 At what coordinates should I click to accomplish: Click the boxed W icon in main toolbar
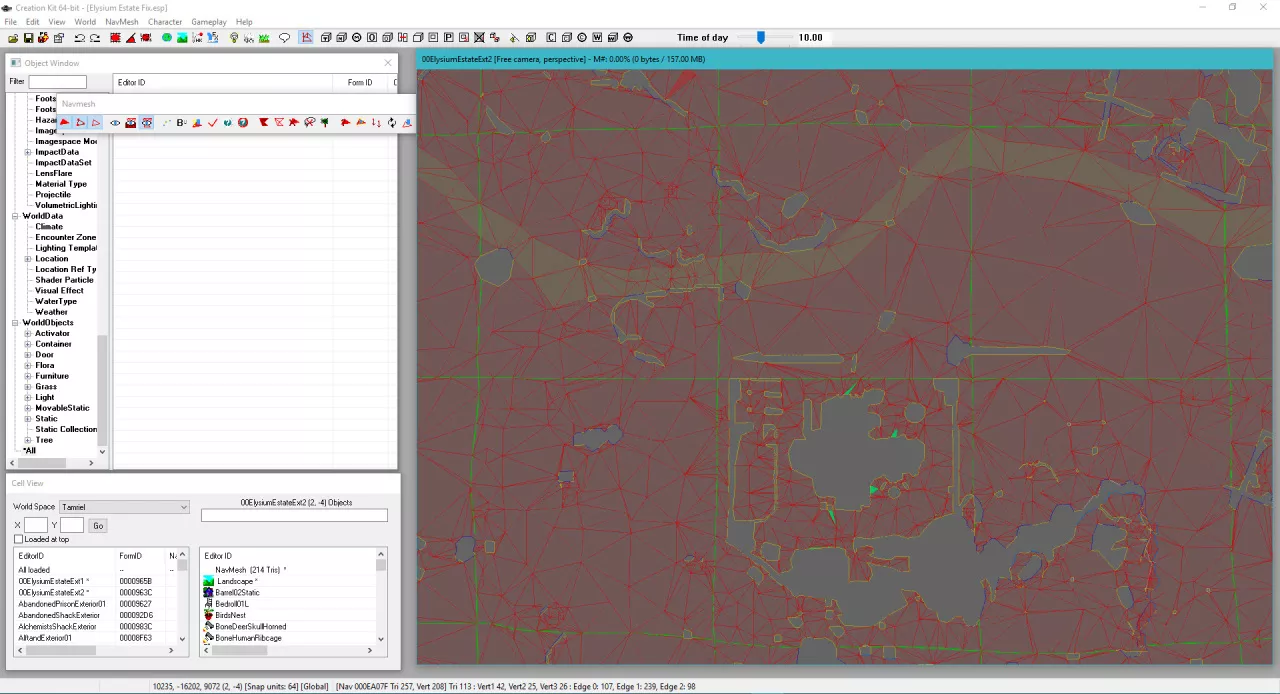coord(597,38)
